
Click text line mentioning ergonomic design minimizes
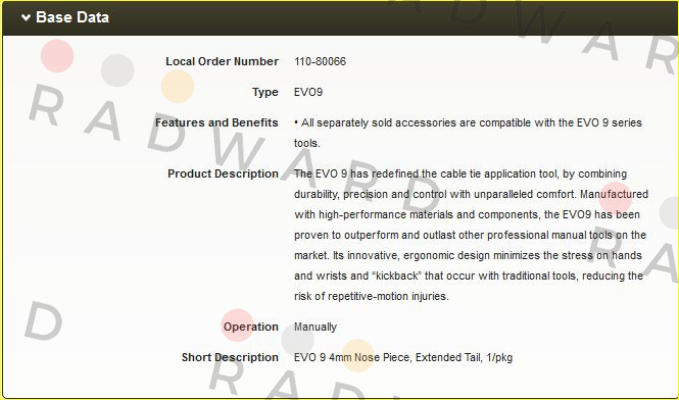(468, 255)
